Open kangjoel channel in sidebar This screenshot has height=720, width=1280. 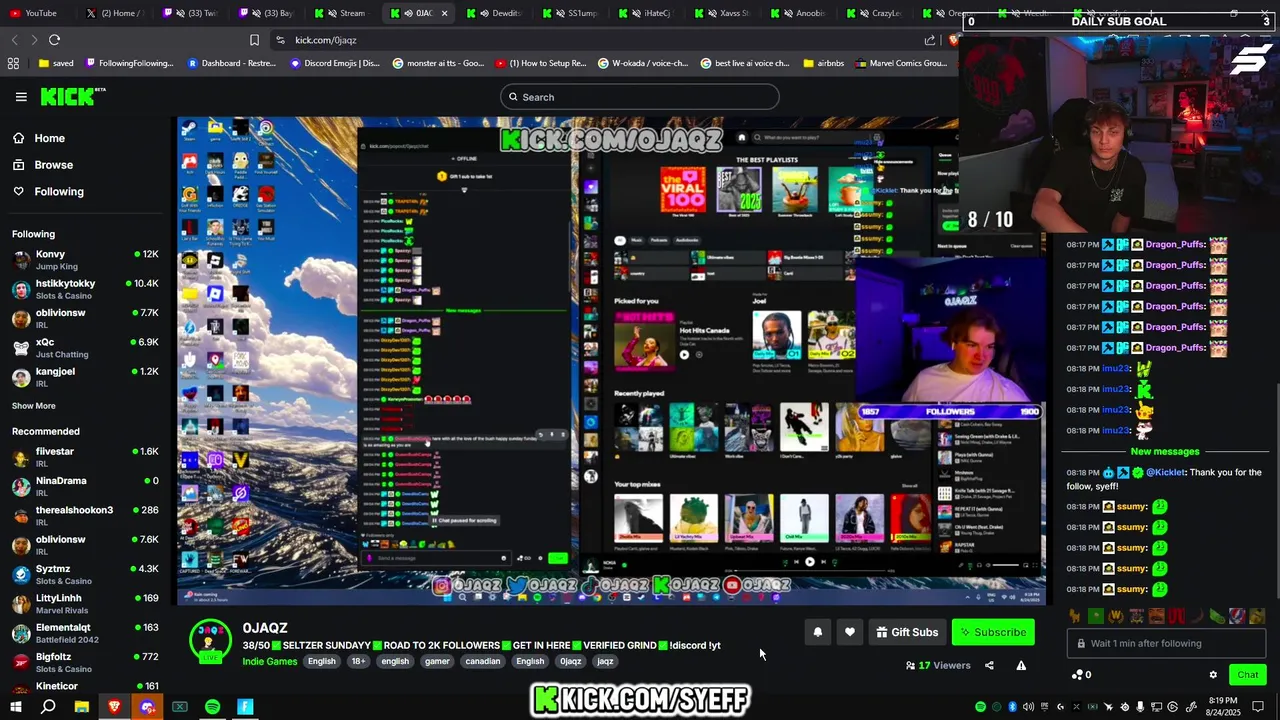[x=86, y=377]
